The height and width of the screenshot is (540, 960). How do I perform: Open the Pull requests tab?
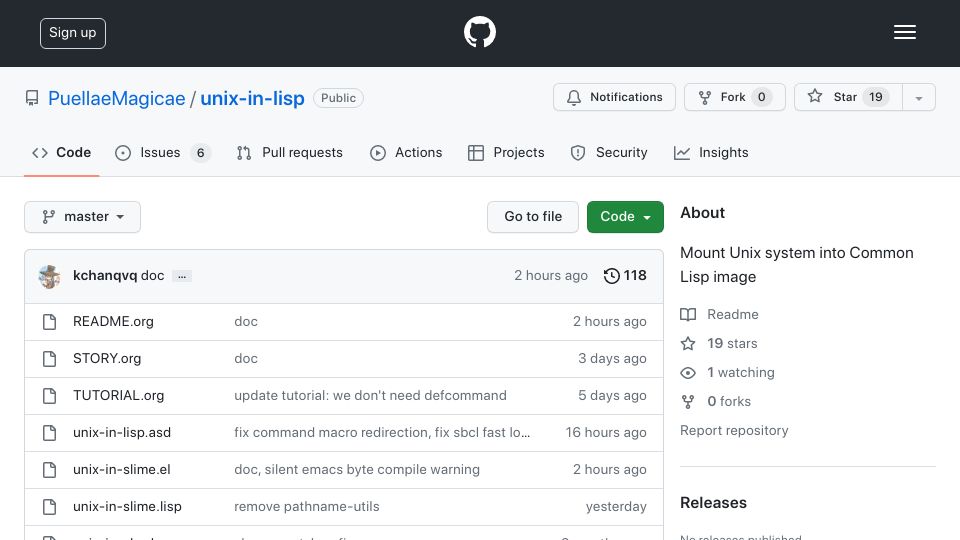tap(290, 152)
